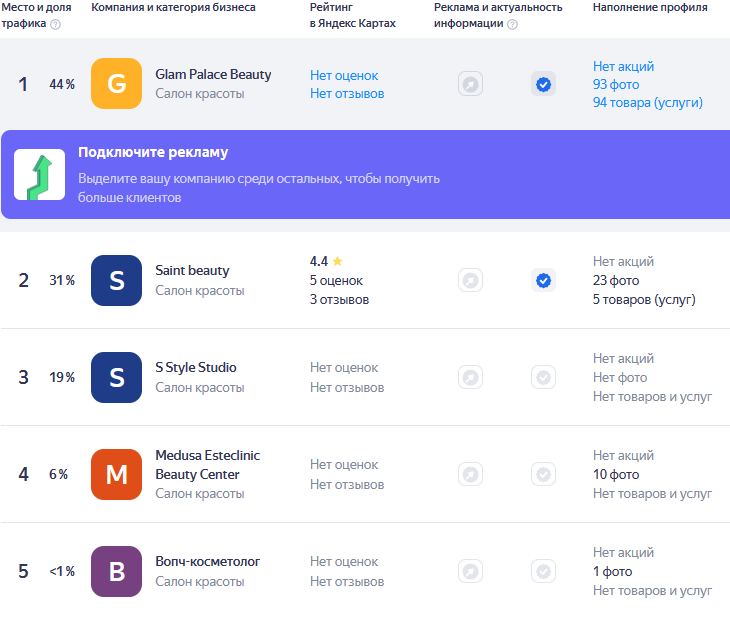Screen dimensions: 730x620
Task: Open the «Нет отзывов» link for Glam Palace Beauty
Action: coord(347,94)
